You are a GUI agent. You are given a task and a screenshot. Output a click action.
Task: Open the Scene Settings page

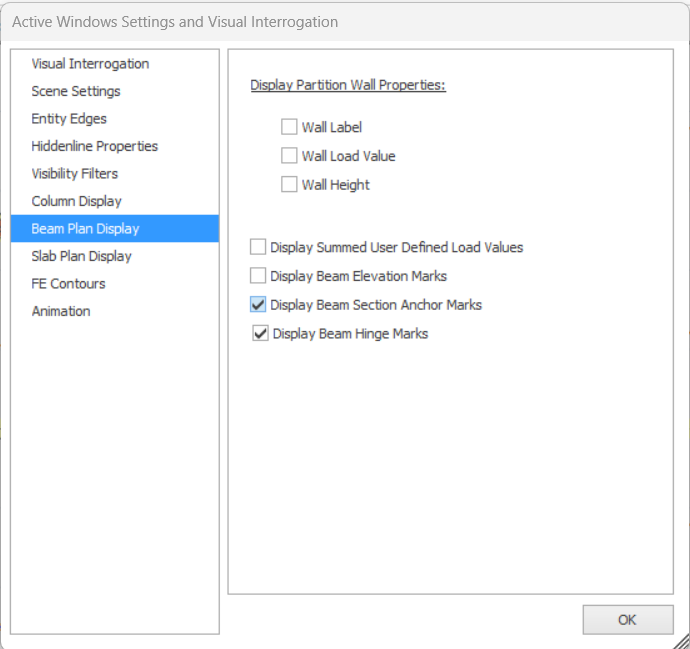76,91
